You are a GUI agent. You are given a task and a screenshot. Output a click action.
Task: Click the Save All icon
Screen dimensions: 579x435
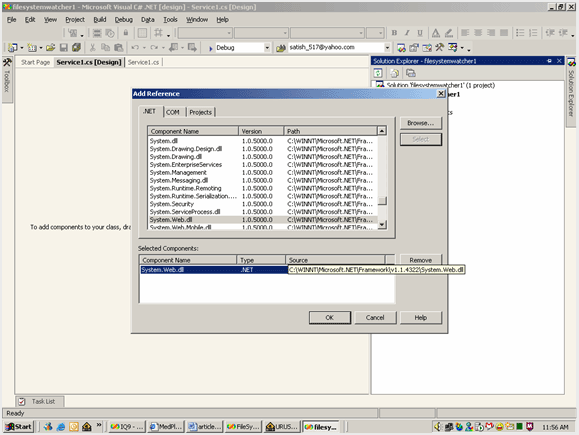[x=76, y=47]
